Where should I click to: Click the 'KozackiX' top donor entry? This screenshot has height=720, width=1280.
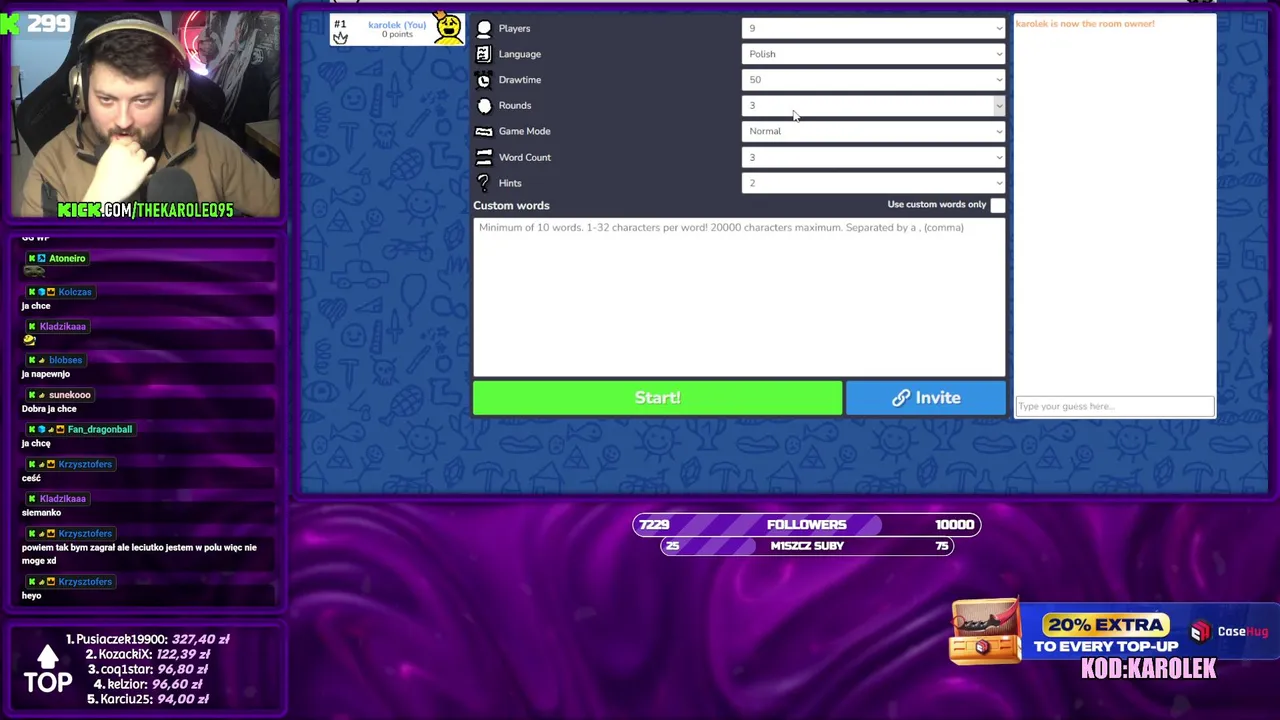click(148, 654)
